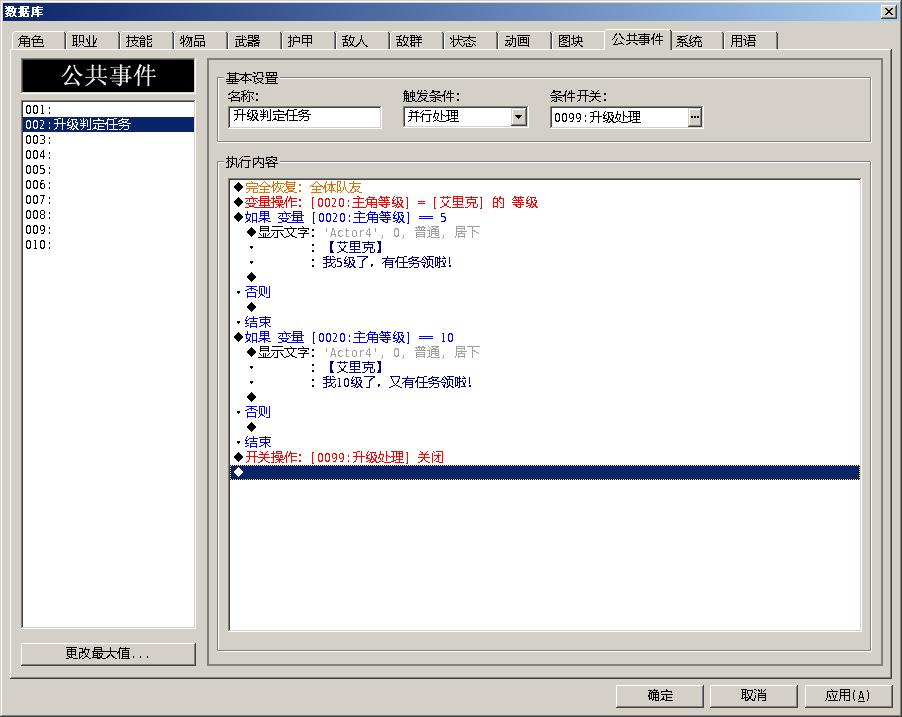Open the 护甲 tab
The height and width of the screenshot is (717, 902).
coord(307,41)
